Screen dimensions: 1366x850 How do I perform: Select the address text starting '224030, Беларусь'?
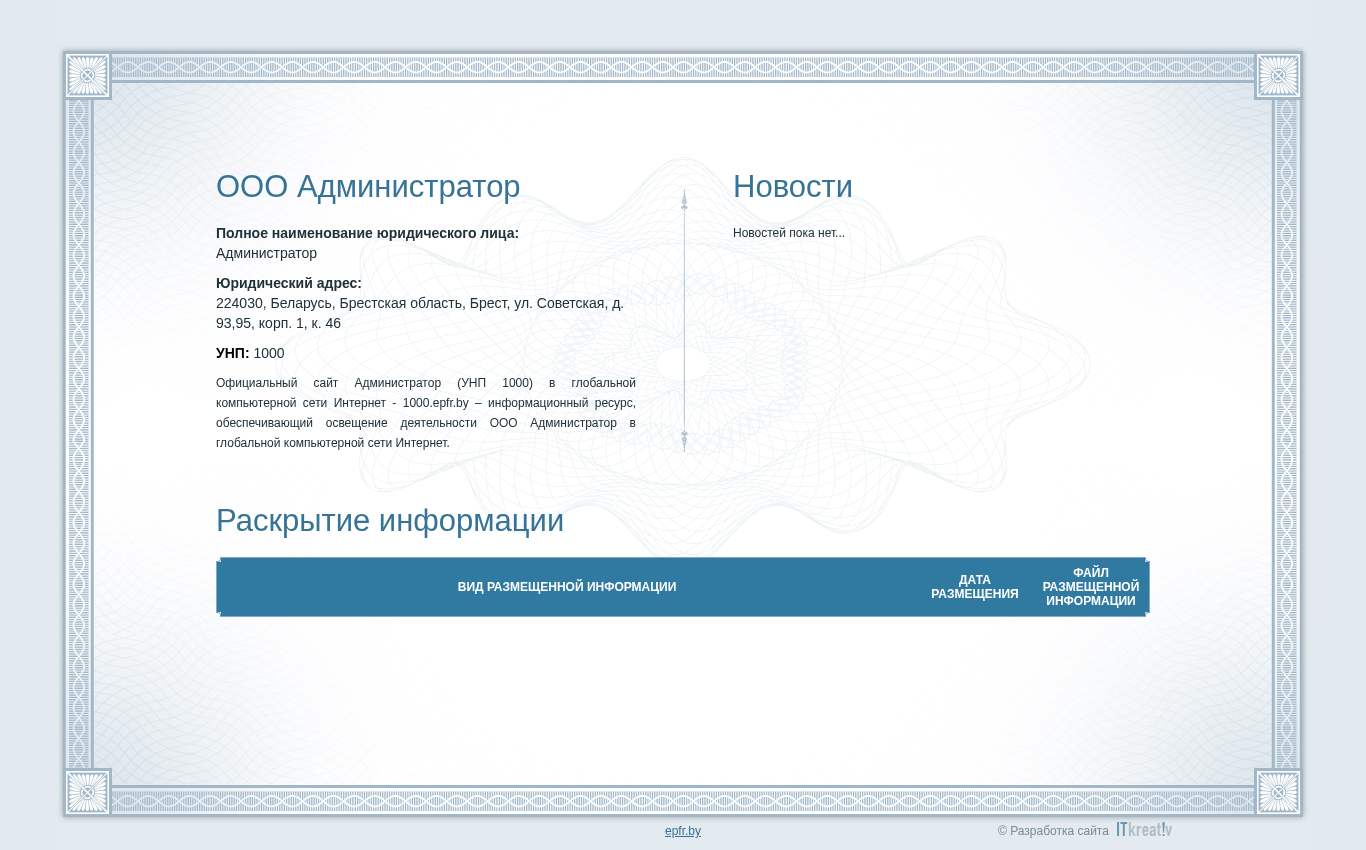(x=420, y=313)
